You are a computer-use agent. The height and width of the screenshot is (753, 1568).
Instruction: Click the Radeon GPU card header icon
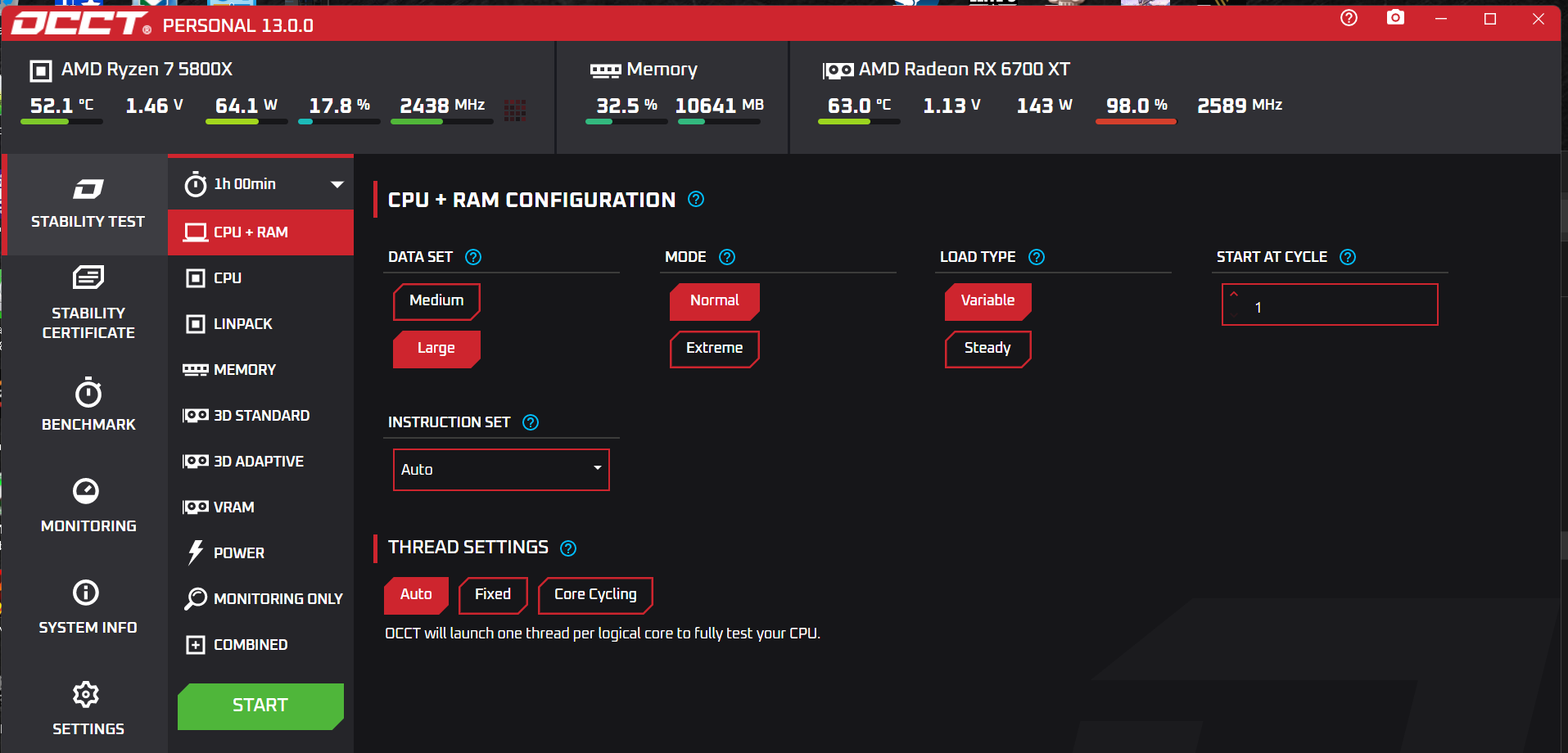(x=838, y=70)
